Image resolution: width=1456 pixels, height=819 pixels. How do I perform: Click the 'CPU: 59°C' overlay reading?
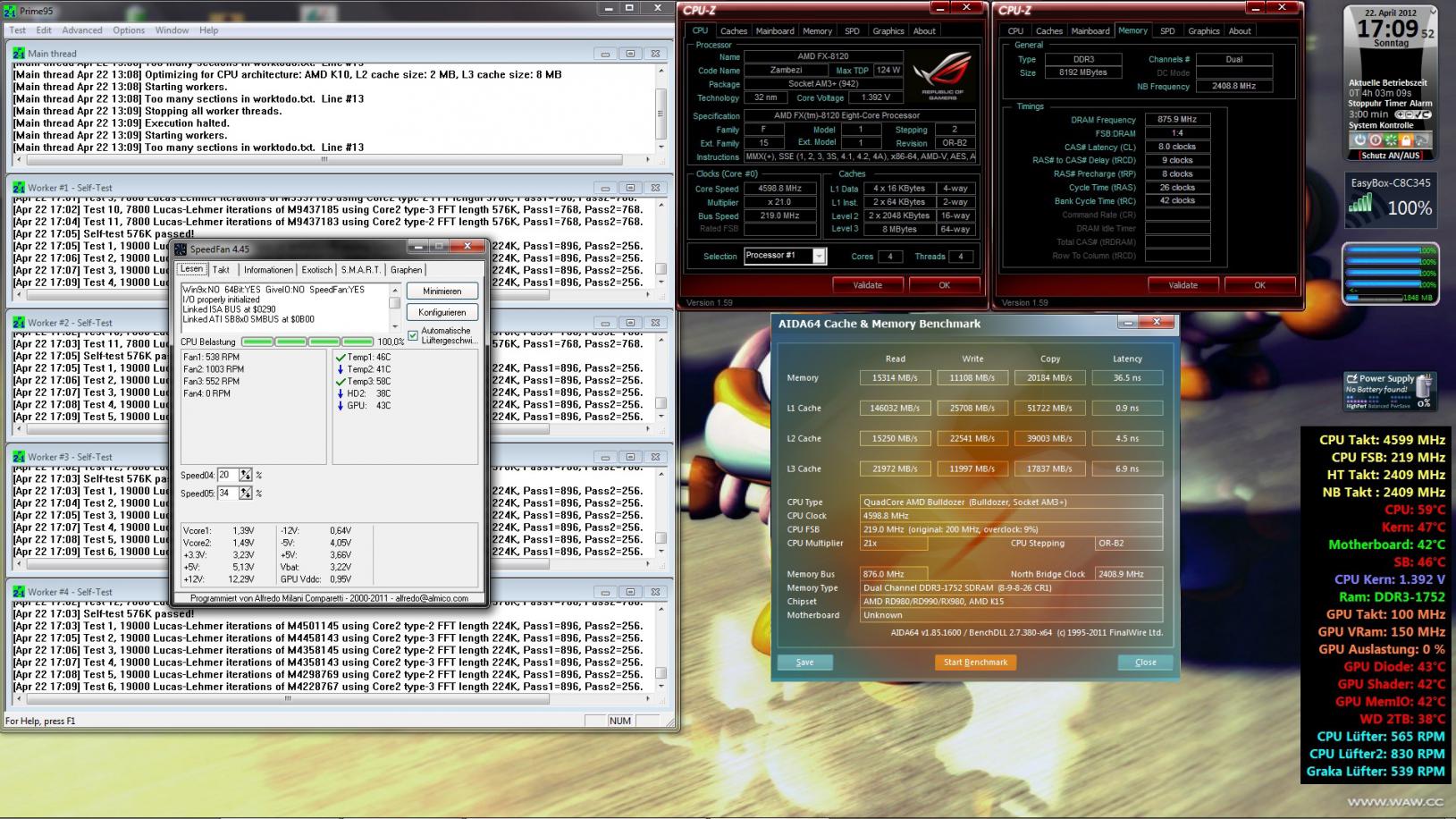click(1414, 510)
